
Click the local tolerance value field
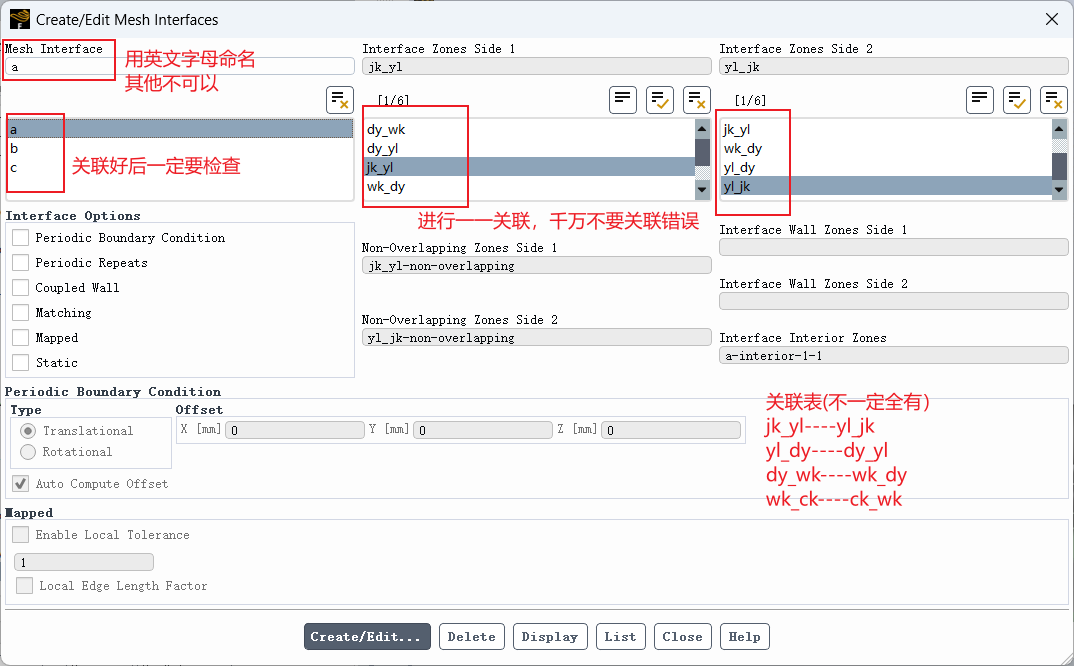(84, 563)
